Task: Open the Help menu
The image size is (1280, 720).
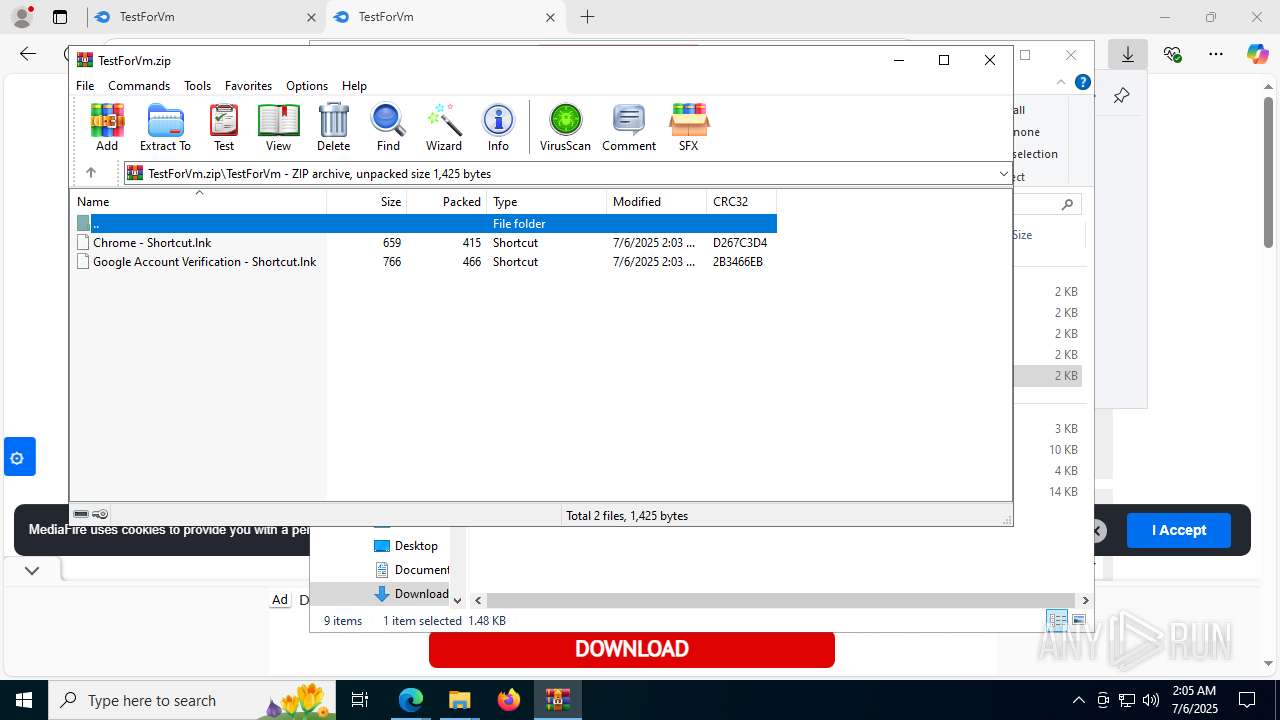Action: tap(354, 86)
